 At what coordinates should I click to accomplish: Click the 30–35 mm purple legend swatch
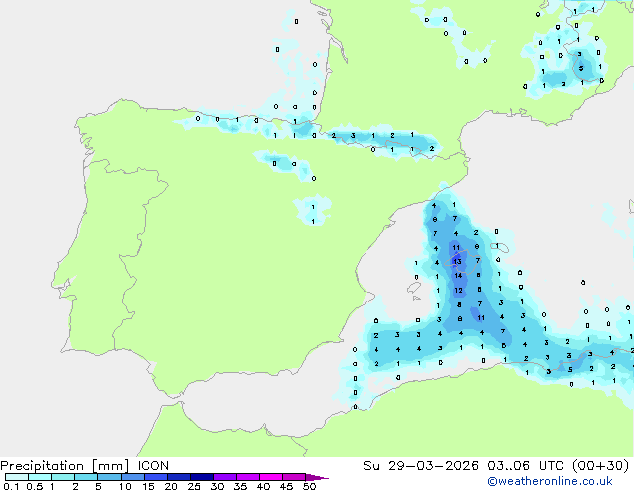(225, 477)
